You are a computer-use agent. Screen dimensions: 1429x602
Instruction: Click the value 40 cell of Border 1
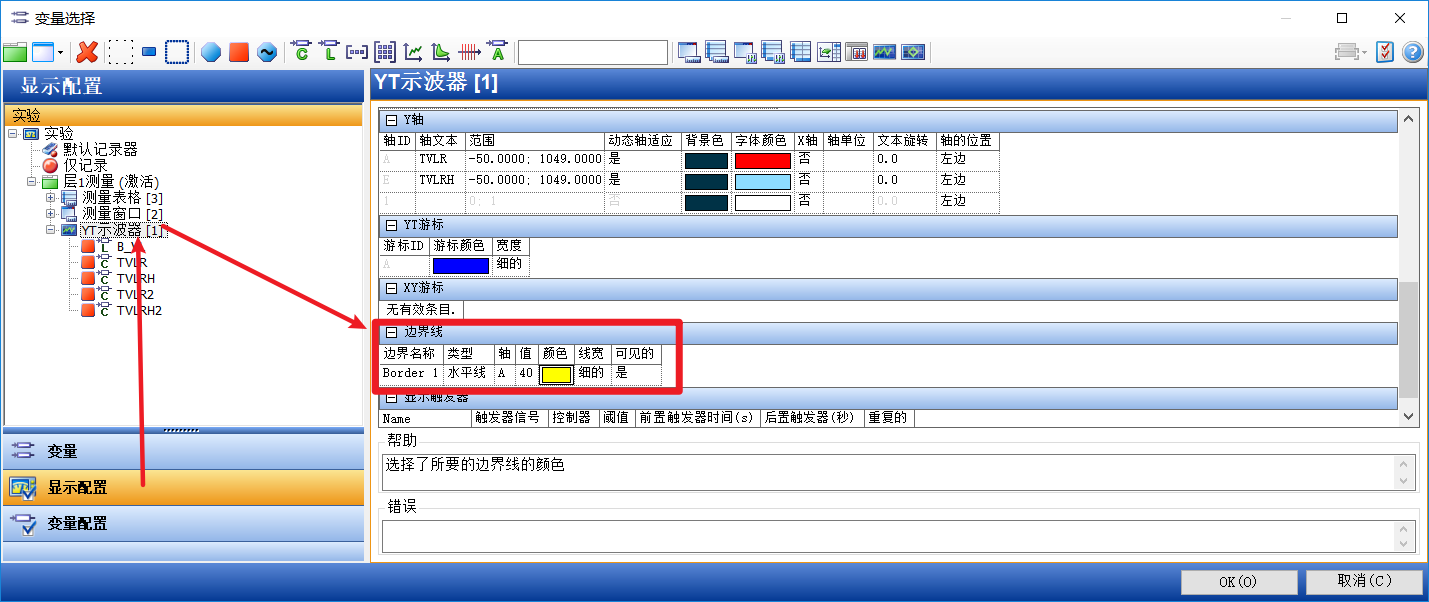click(526, 373)
